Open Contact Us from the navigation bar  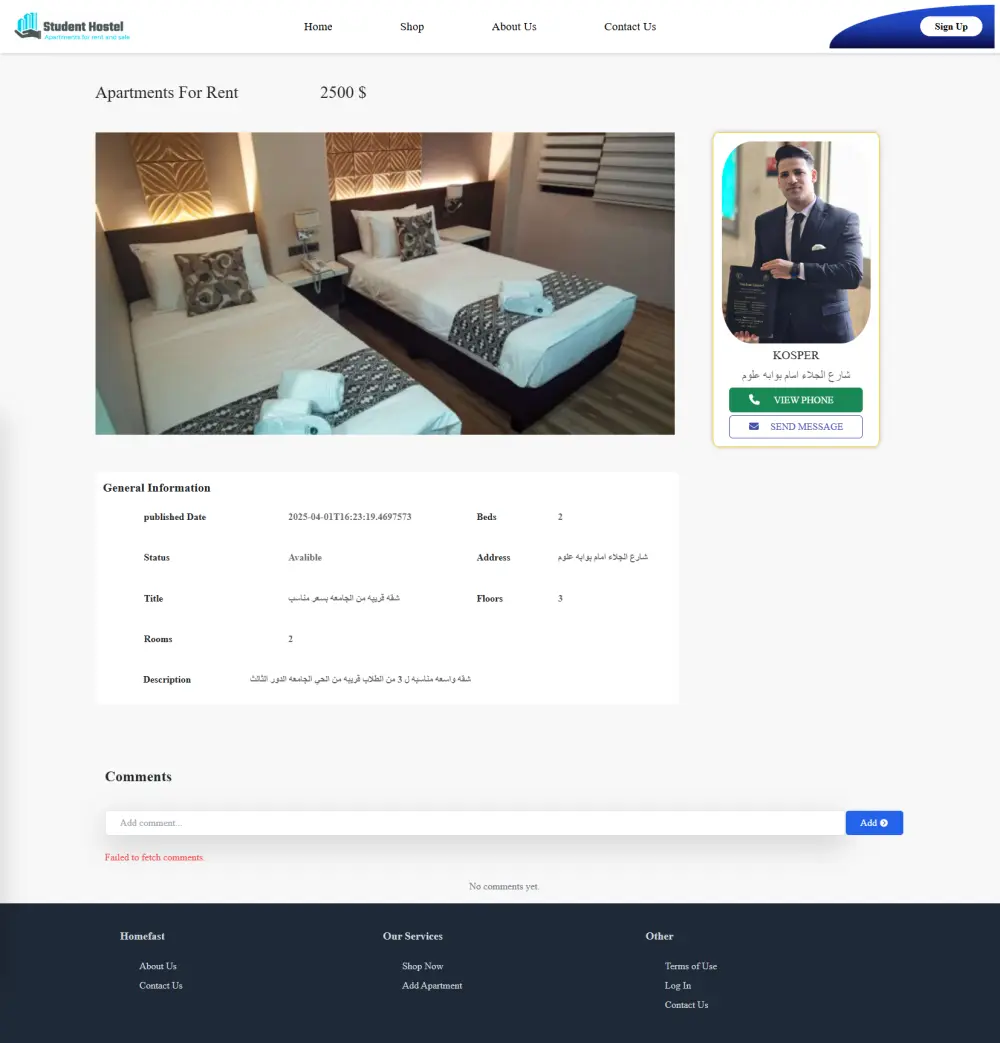coord(630,27)
